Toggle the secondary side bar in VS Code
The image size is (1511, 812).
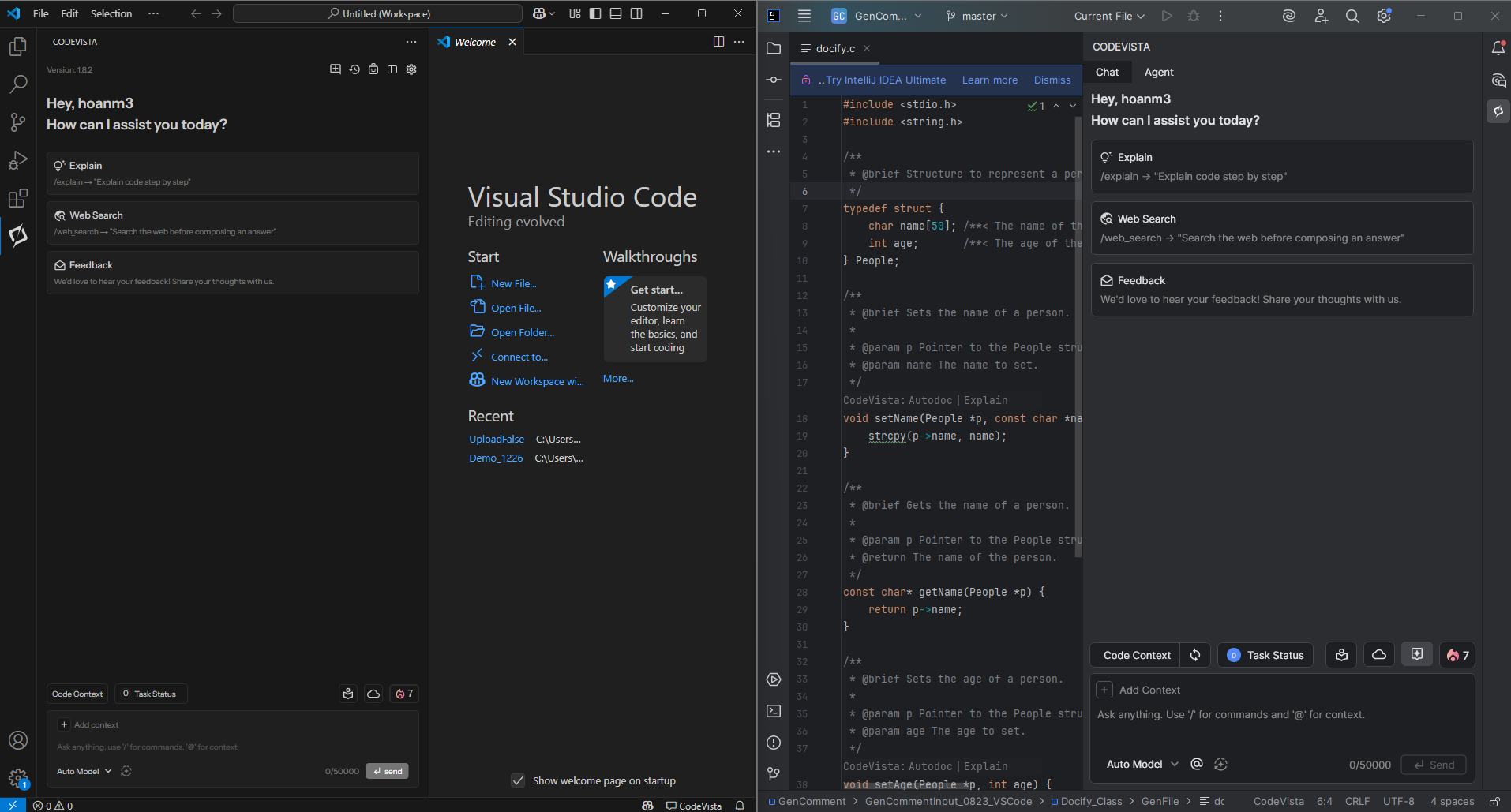(x=636, y=13)
